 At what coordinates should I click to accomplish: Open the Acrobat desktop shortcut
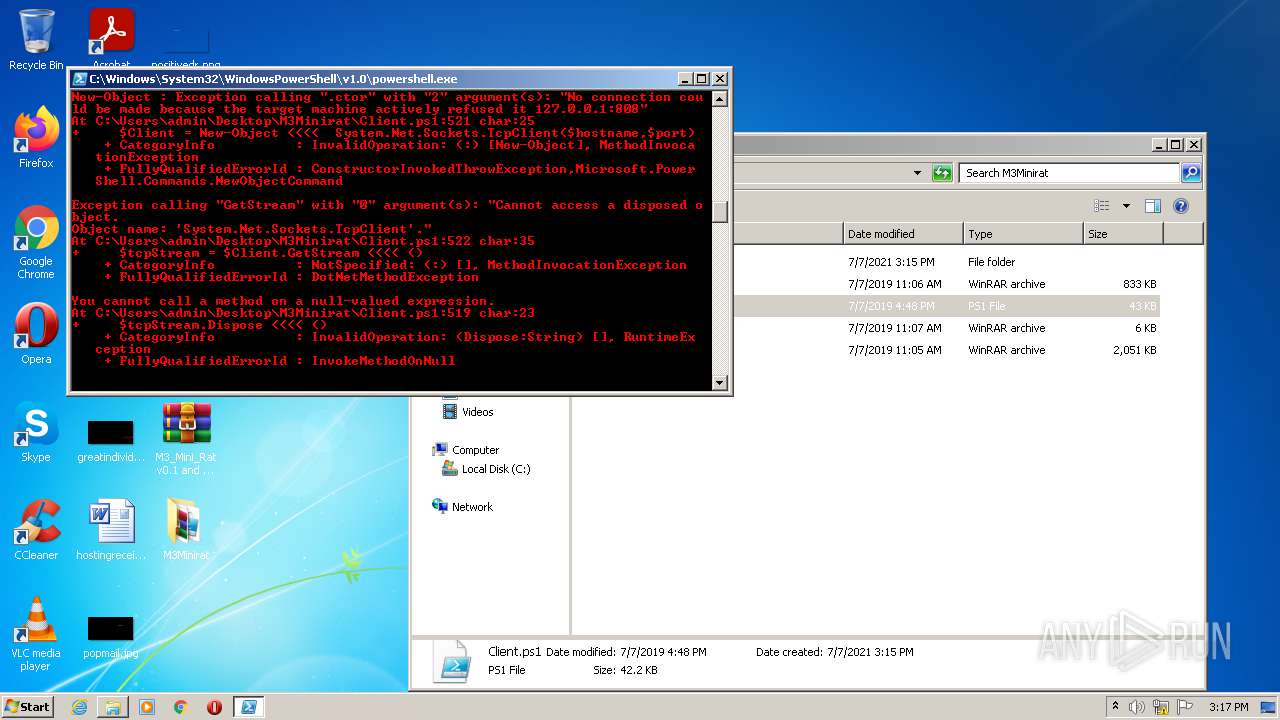pos(111,39)
